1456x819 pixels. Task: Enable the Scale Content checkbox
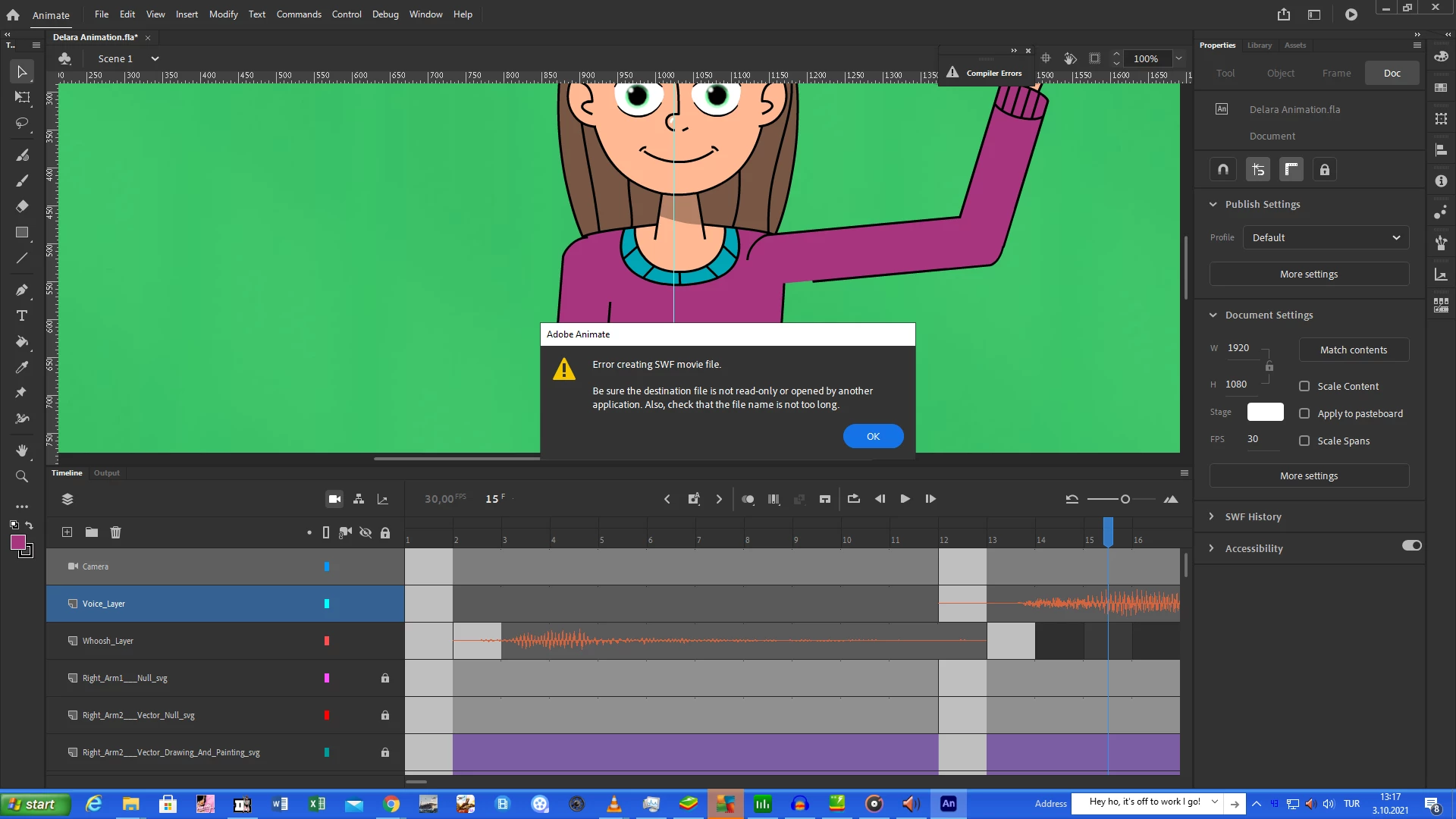click(1304, 386)
